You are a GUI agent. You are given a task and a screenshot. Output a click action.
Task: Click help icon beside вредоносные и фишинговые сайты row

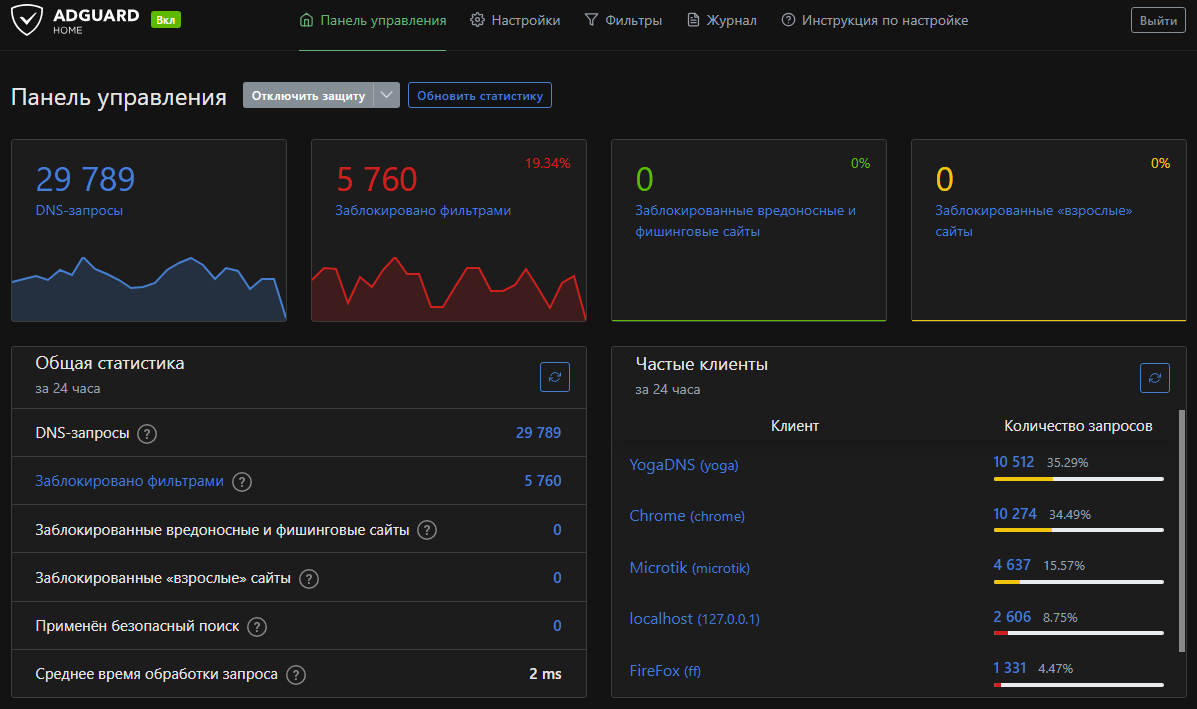click(427, 530)
